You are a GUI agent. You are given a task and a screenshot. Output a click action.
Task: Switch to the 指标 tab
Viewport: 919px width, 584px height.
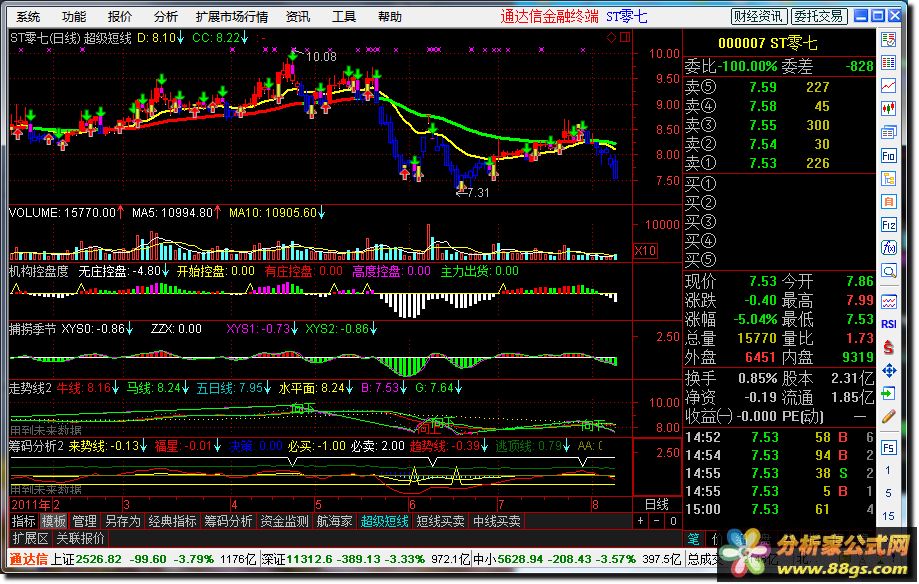pyautogui.click(x=23, y=521)
